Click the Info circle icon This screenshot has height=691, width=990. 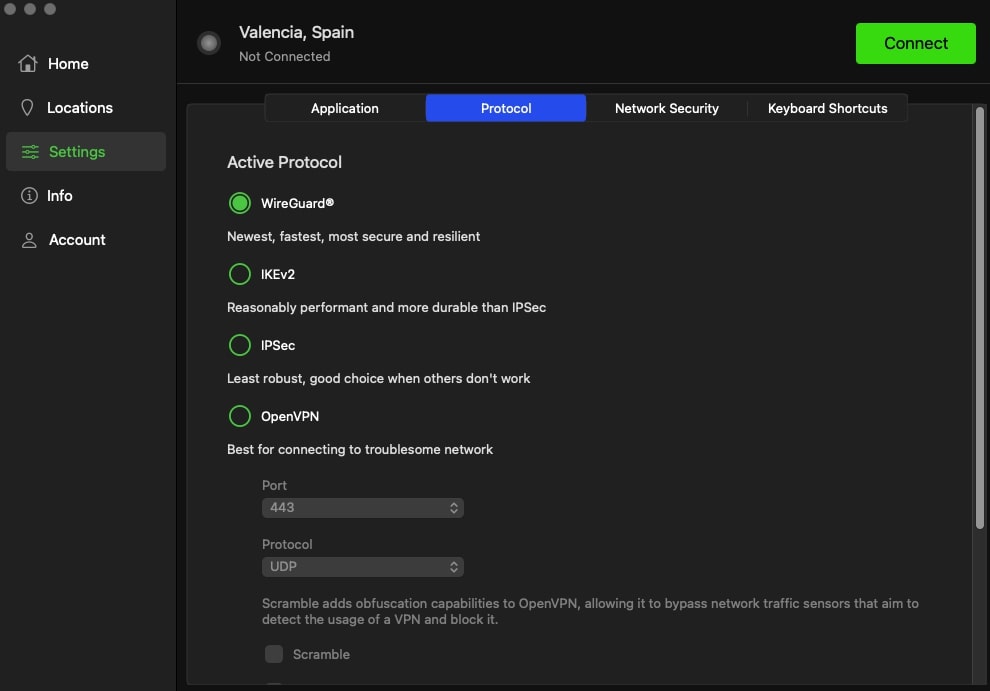coord(29,196)
